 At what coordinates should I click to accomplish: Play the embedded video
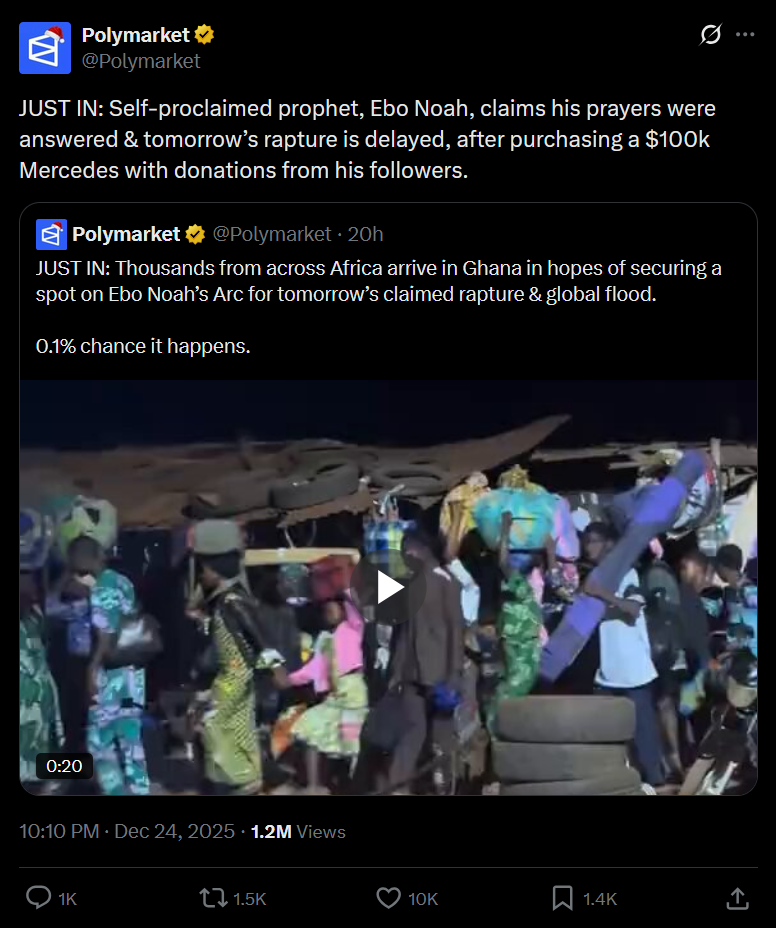click(x=388, y=587)
